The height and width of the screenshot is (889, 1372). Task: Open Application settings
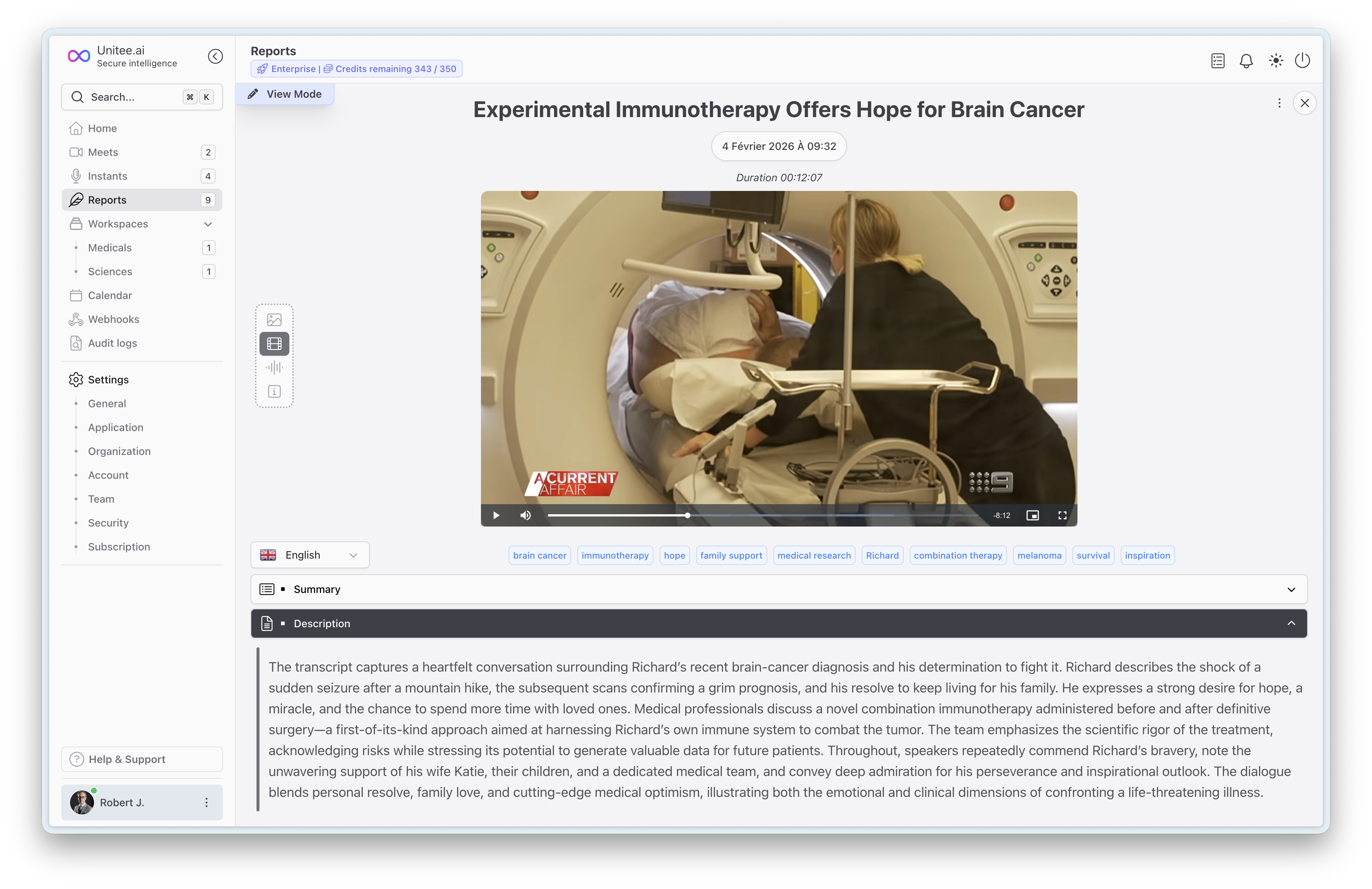(x=116, y=427)
